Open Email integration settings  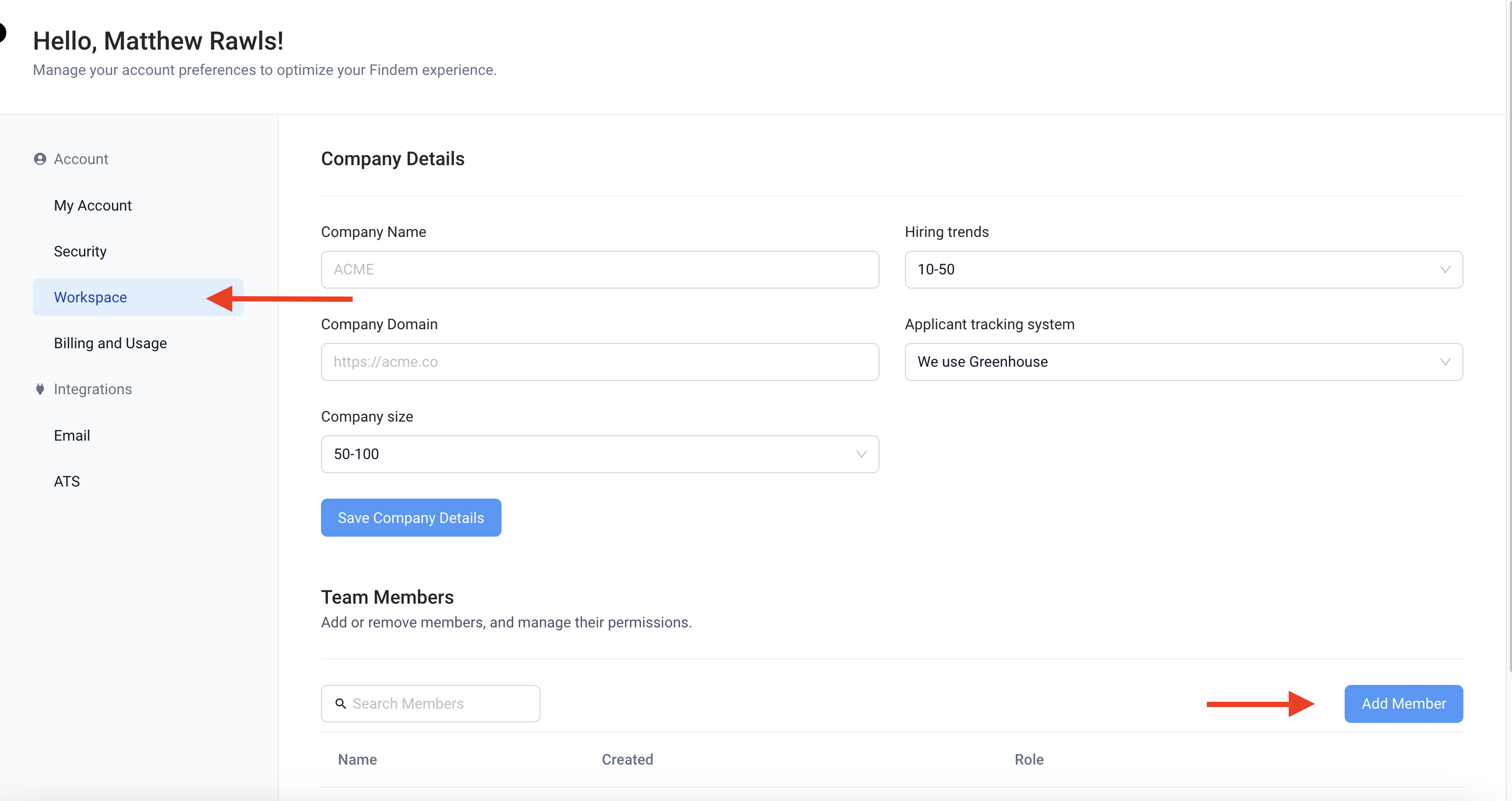click(x=72, y=435)
